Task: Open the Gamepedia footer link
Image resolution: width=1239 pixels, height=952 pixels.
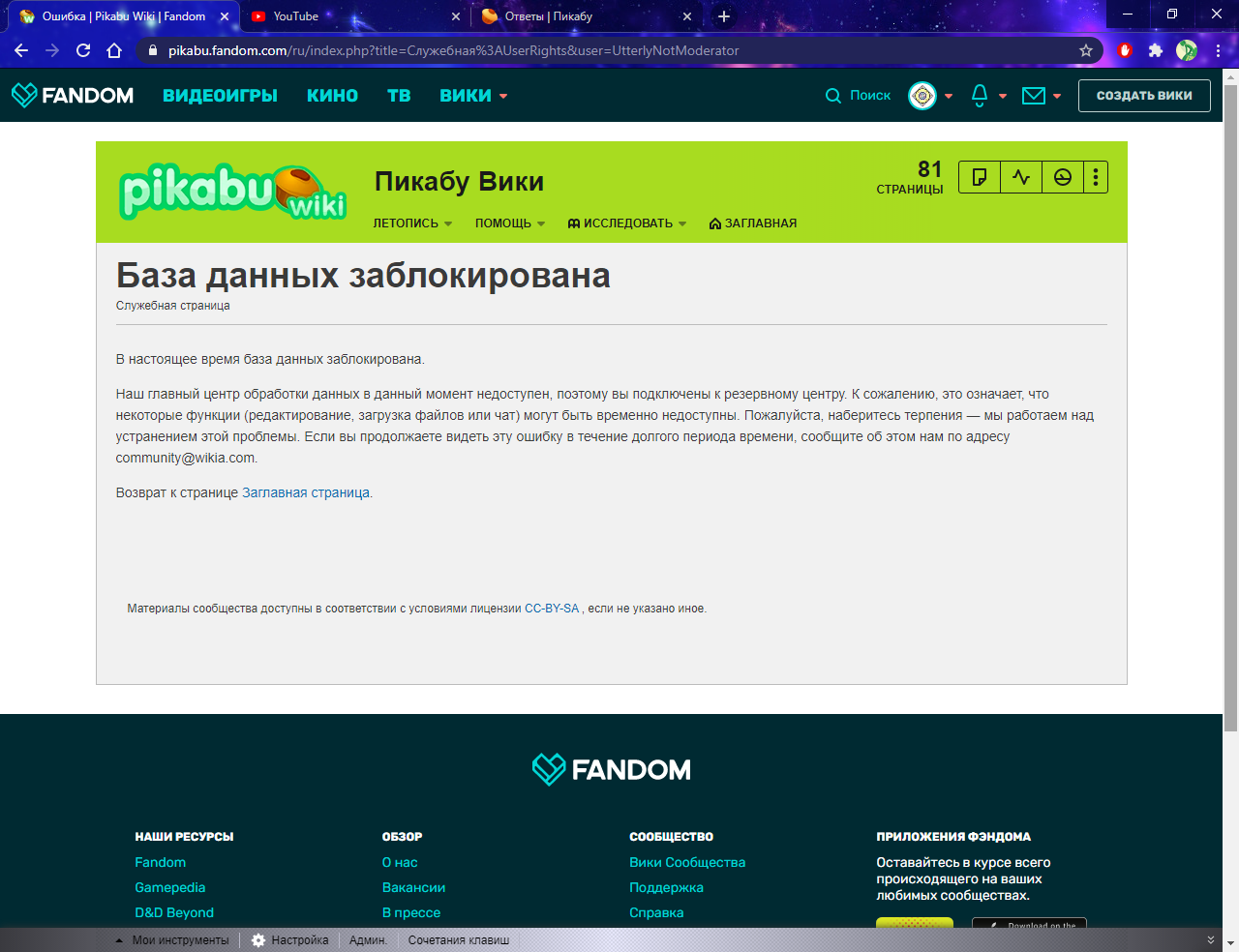Action: click(x=170, y=887)
